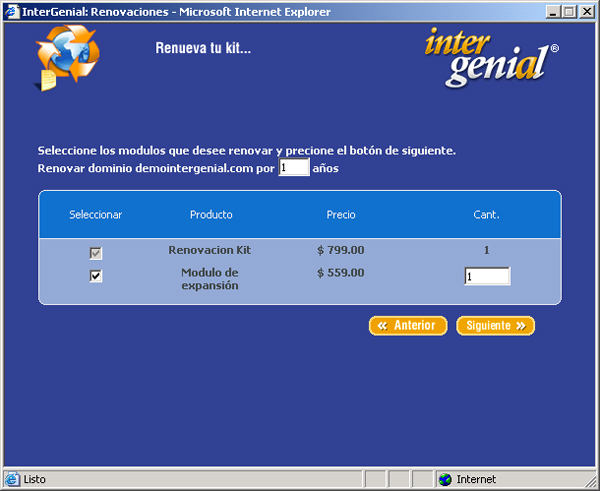Click the Renovacion Kit product name
Viewport: 600px width, 491px height.
coord(210,250)
